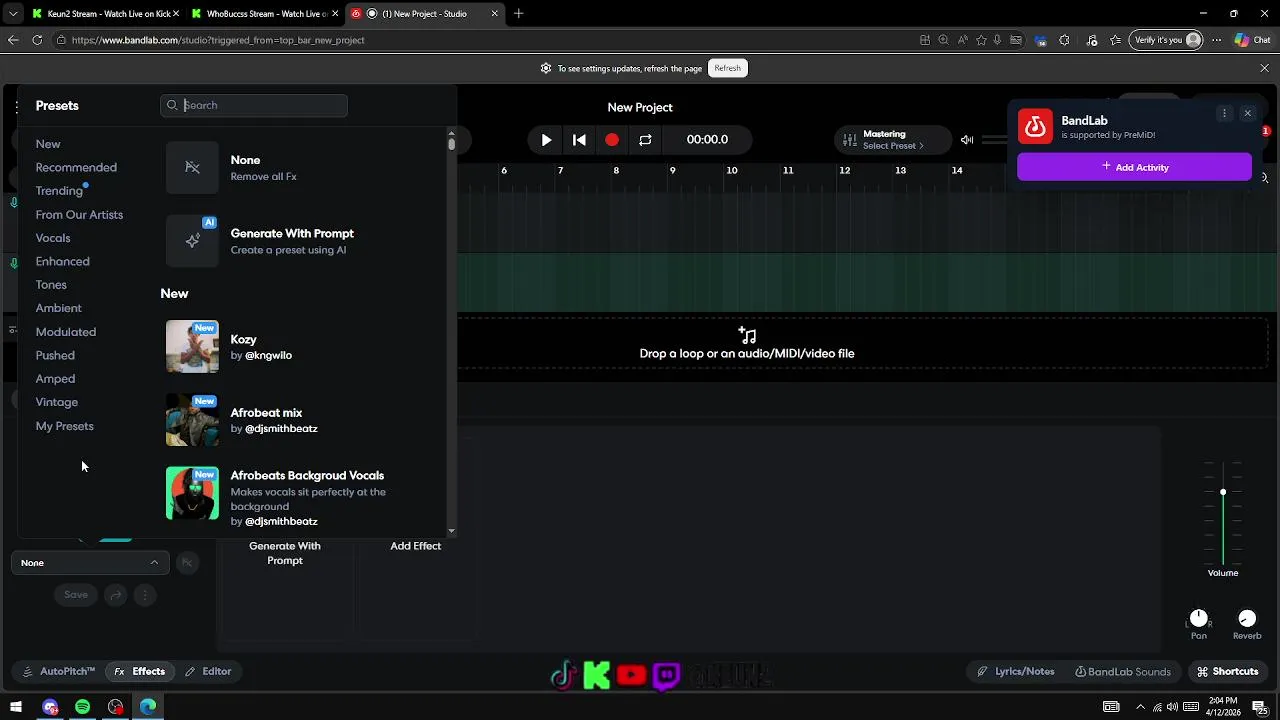Switch to Keun2 Stream browser tab
The height and width of the screenshot is (720, 1280).
105,14
